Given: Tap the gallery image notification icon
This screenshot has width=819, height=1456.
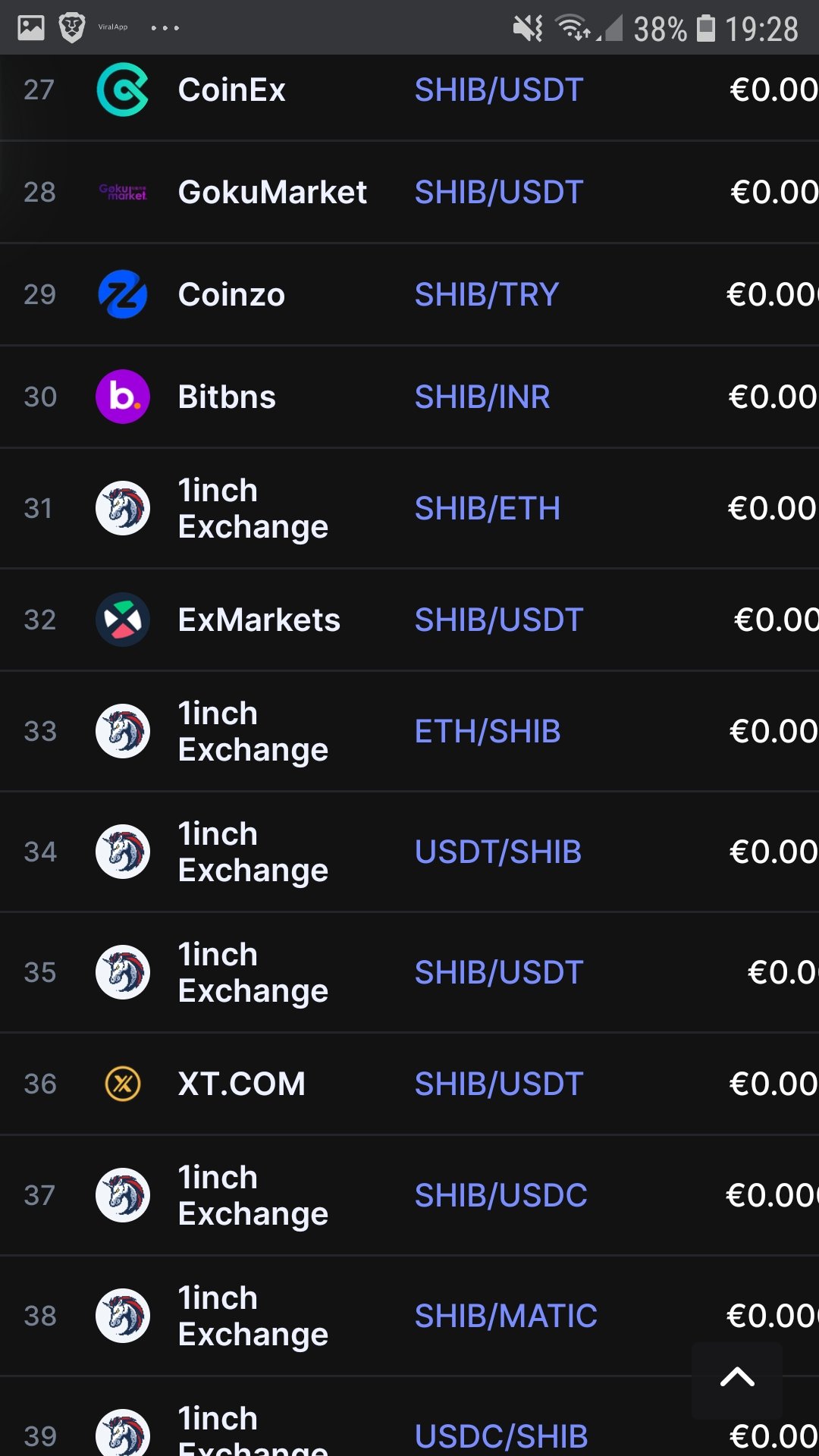Looking at the screenshot, I should (x=31, y=28).
